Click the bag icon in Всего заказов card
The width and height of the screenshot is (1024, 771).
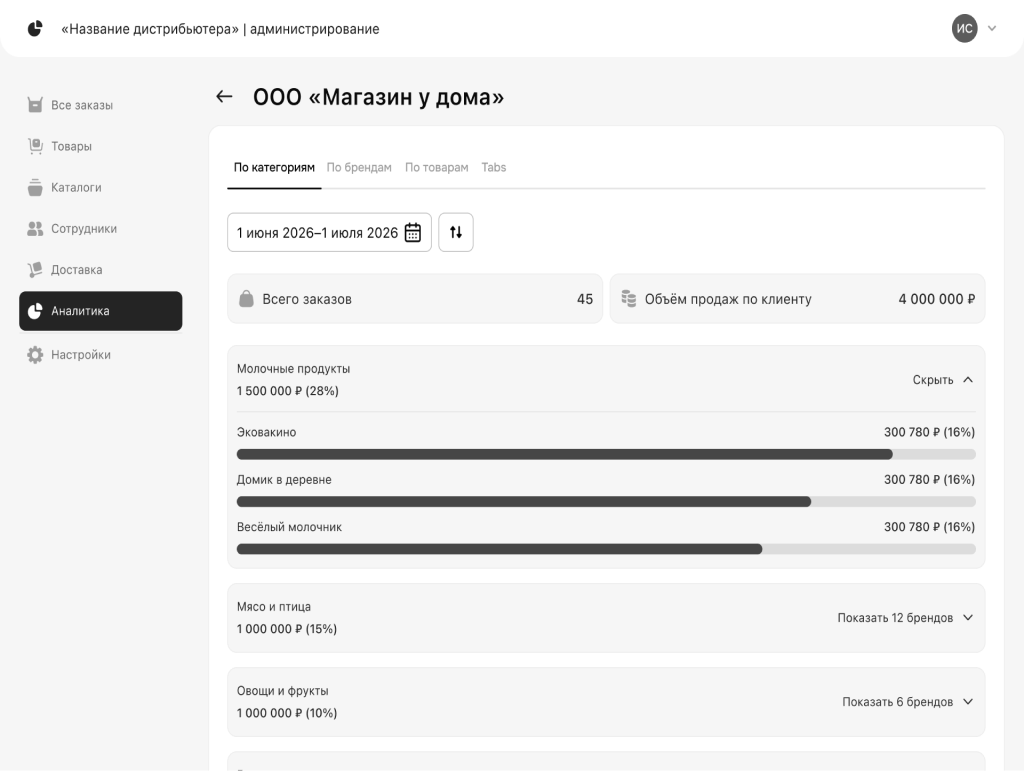click(x=246, y=299)
